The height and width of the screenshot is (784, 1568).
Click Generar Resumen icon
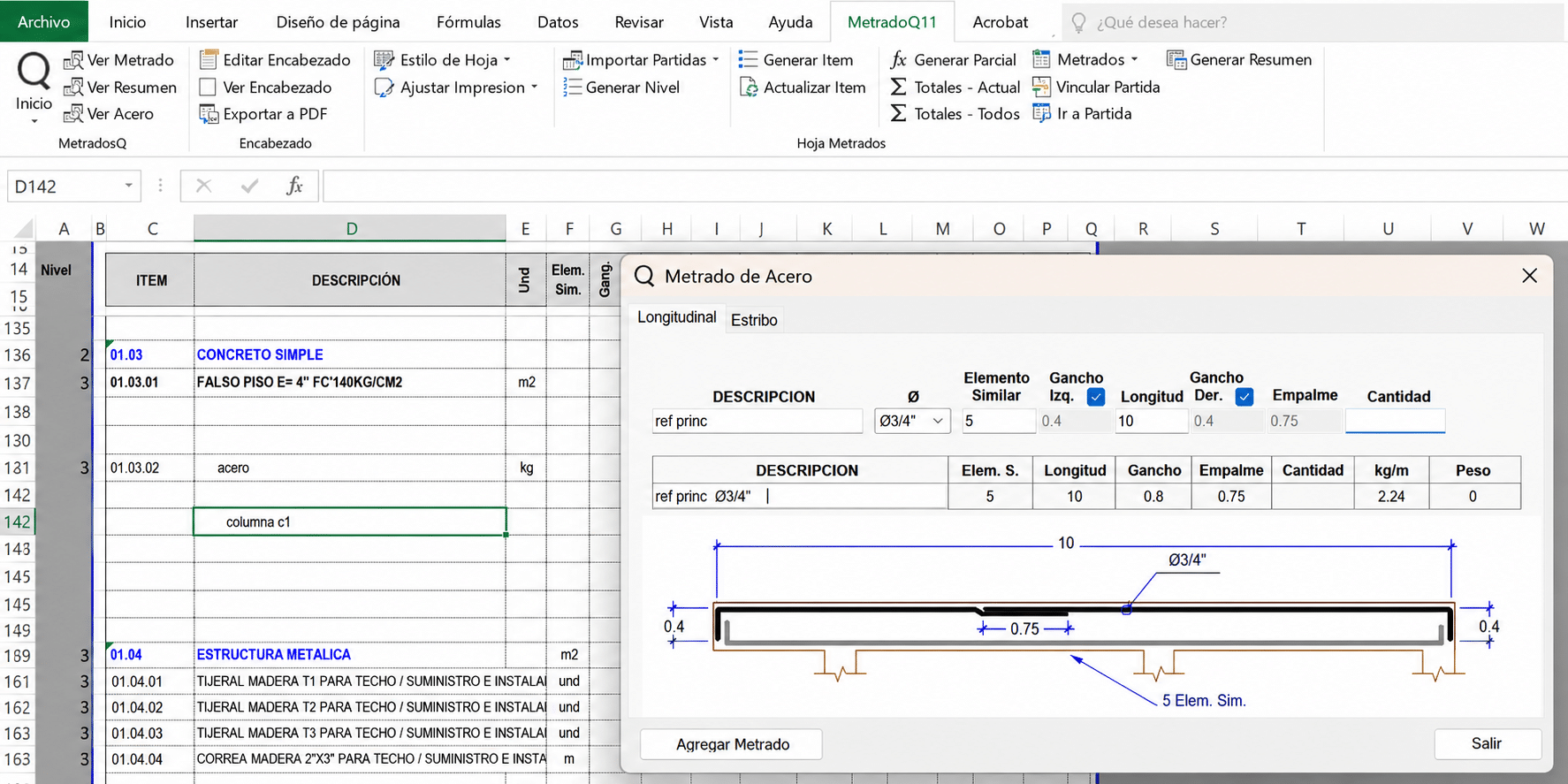pyautogui.click(x=1176, y=60)
